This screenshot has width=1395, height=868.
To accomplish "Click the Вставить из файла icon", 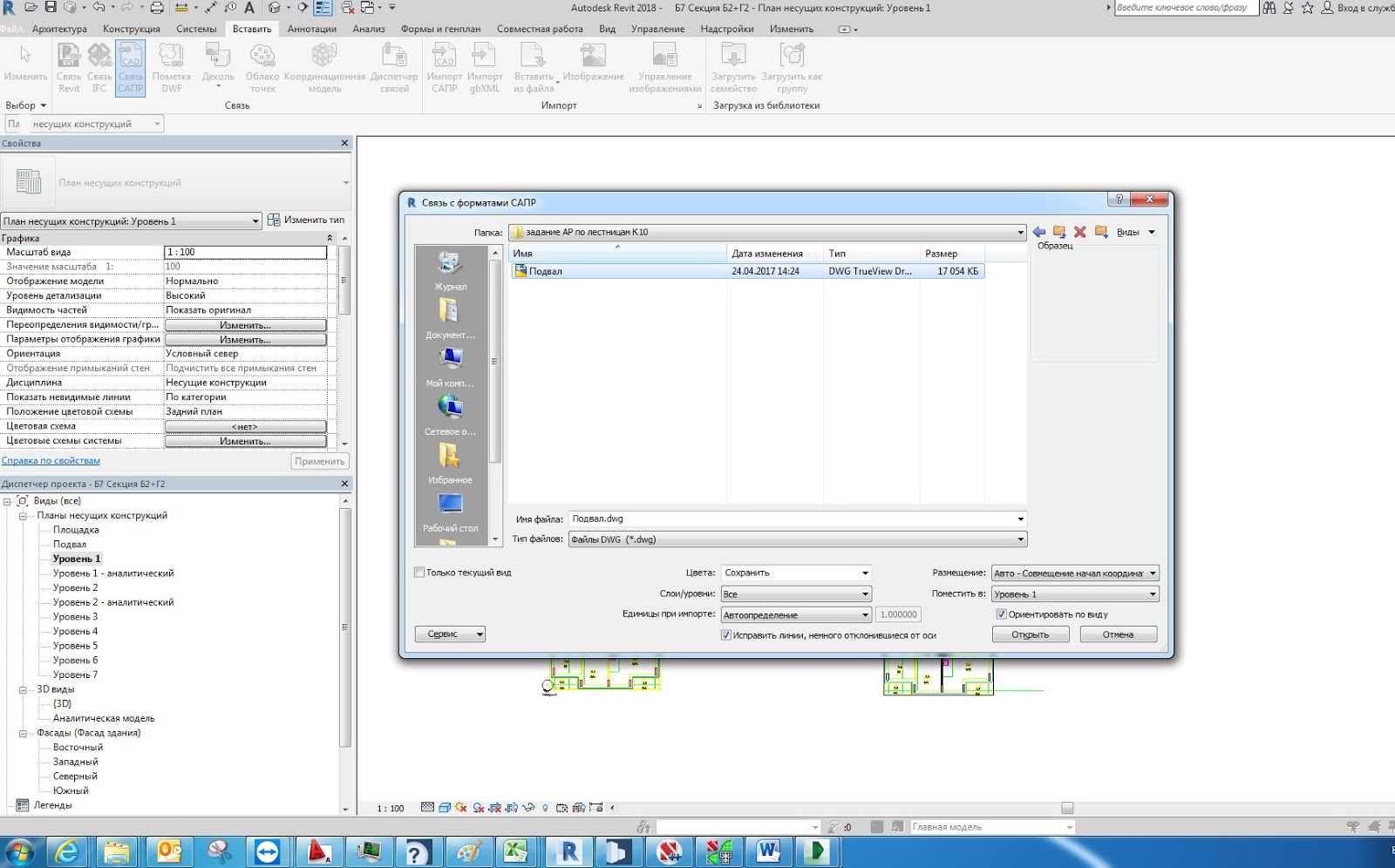I will (x=534, y=67).
